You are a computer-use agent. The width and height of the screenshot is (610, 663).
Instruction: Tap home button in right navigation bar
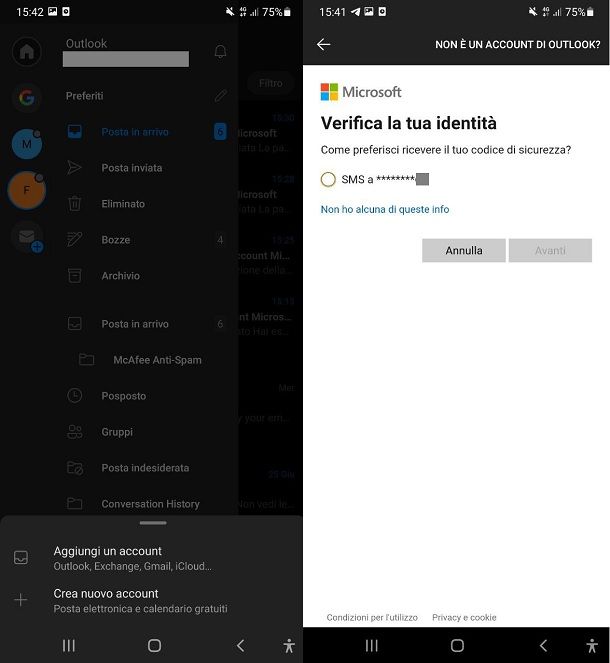(457, 645)
